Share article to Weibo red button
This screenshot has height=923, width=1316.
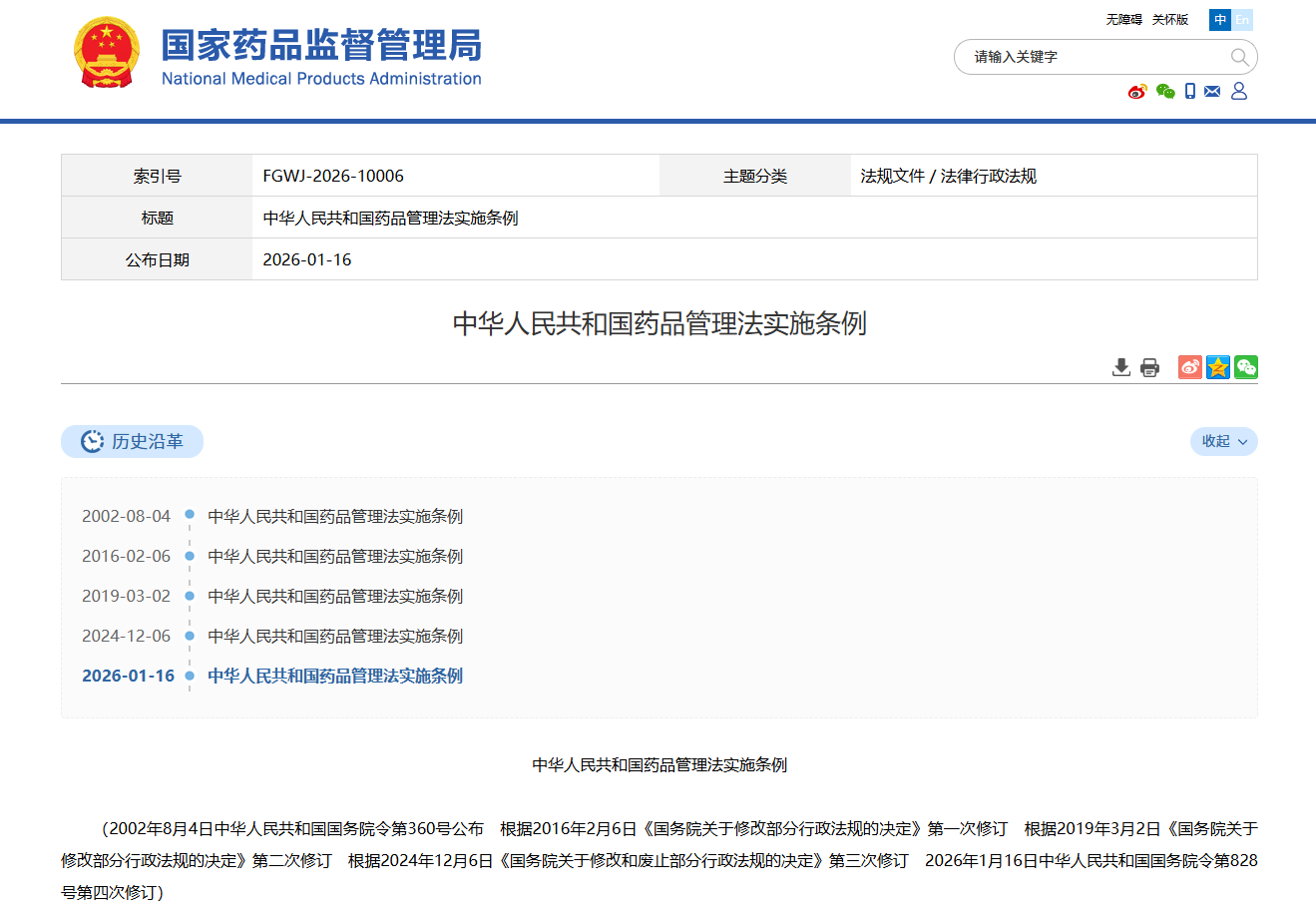[x=1190, y=367]
